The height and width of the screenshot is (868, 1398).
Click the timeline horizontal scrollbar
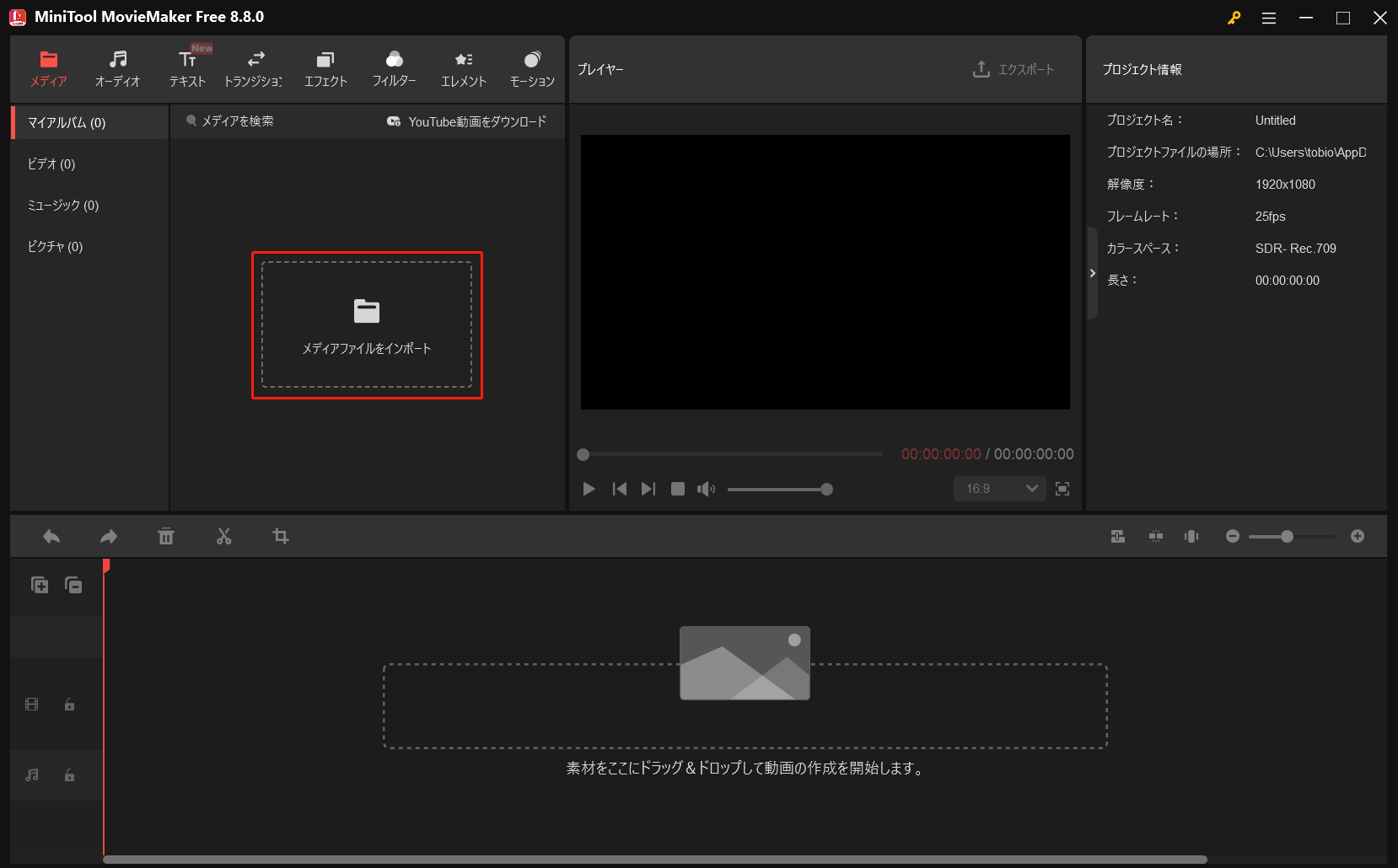point(655,860)
